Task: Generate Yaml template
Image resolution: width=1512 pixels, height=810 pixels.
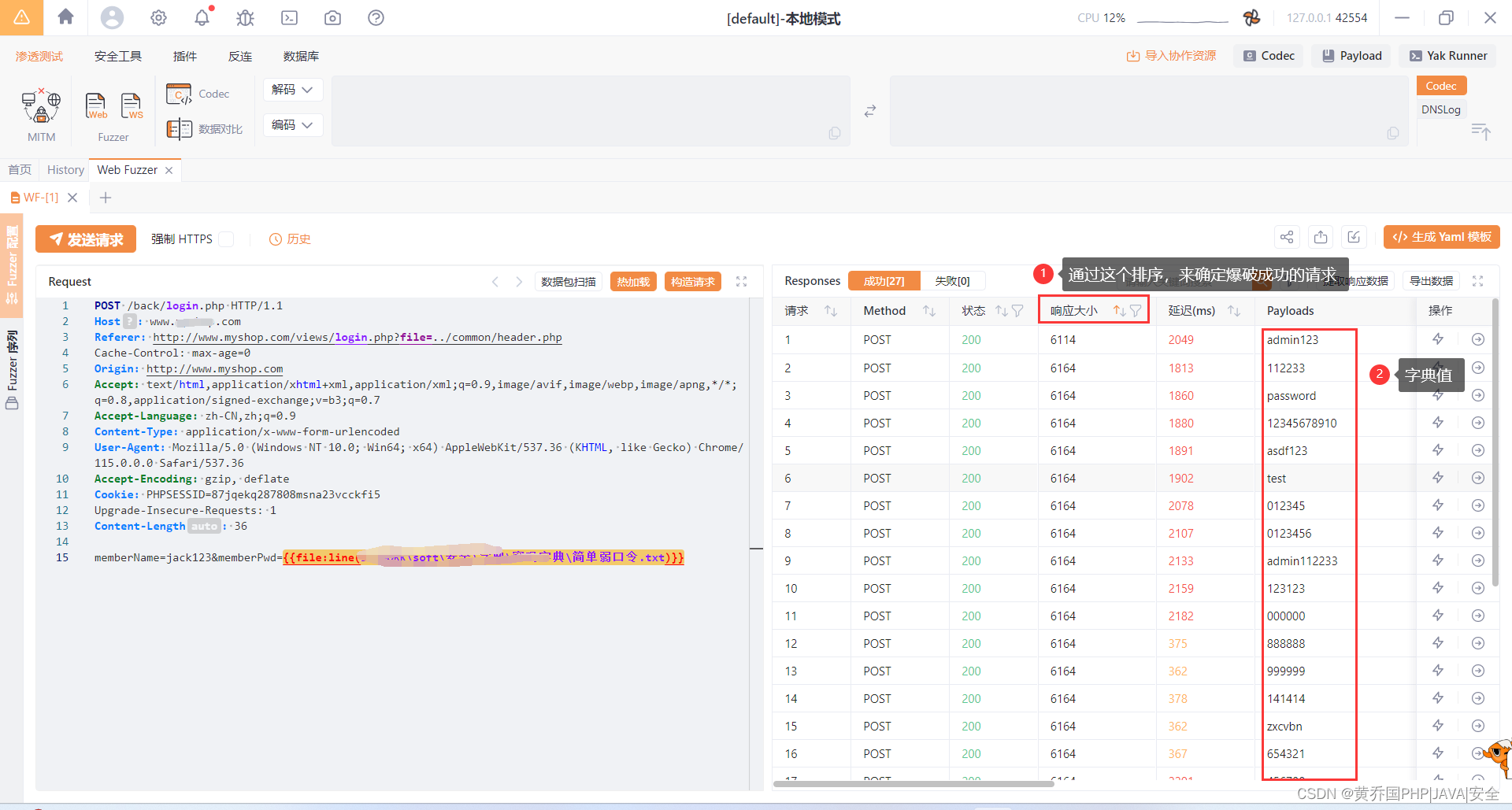Action: click(x=1442, y=237)
